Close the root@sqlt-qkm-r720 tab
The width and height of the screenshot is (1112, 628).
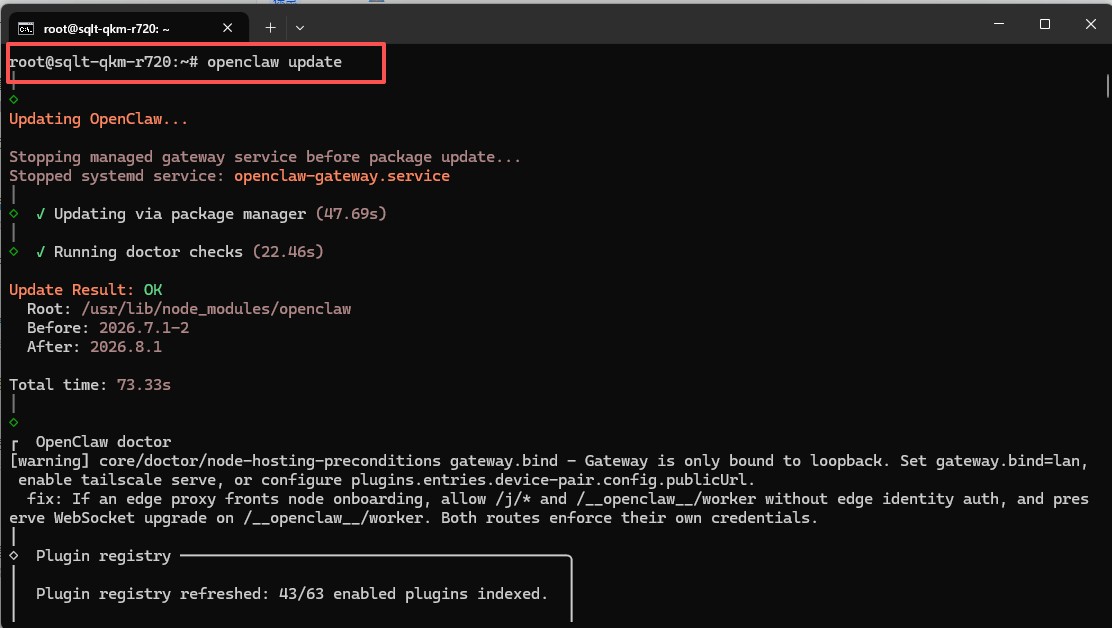tap(228, 28)
